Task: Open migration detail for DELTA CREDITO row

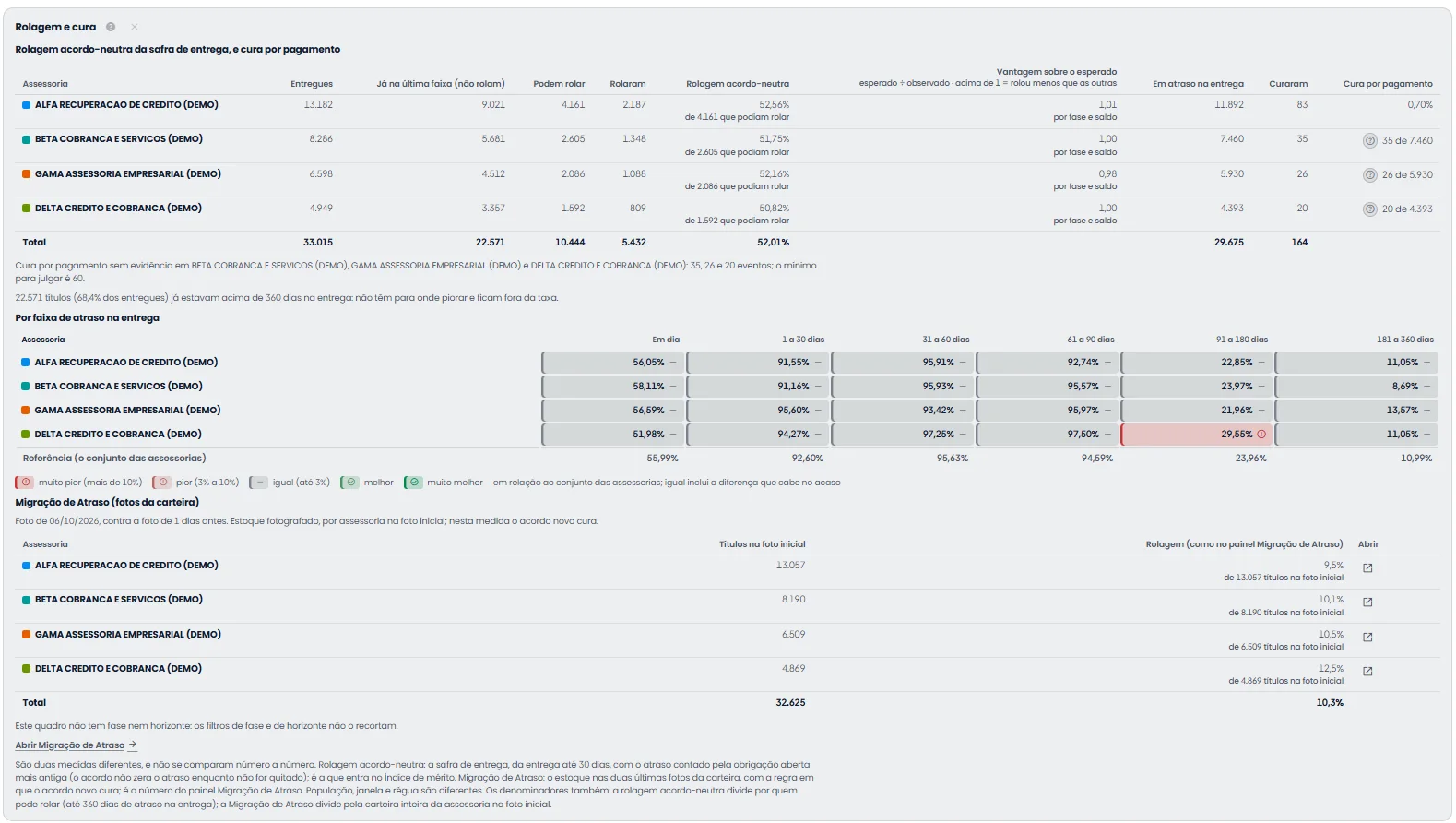Action: (1367, 672)
